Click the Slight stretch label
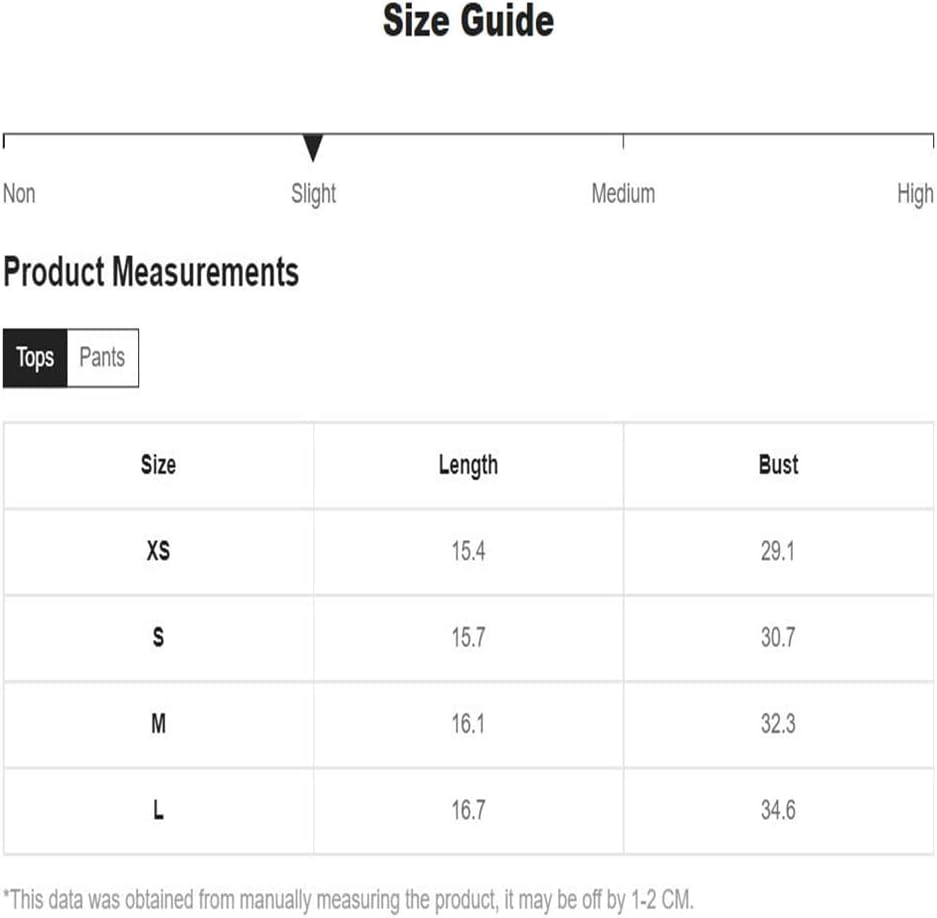Screen dimensions: 937x918 (313, 194)
